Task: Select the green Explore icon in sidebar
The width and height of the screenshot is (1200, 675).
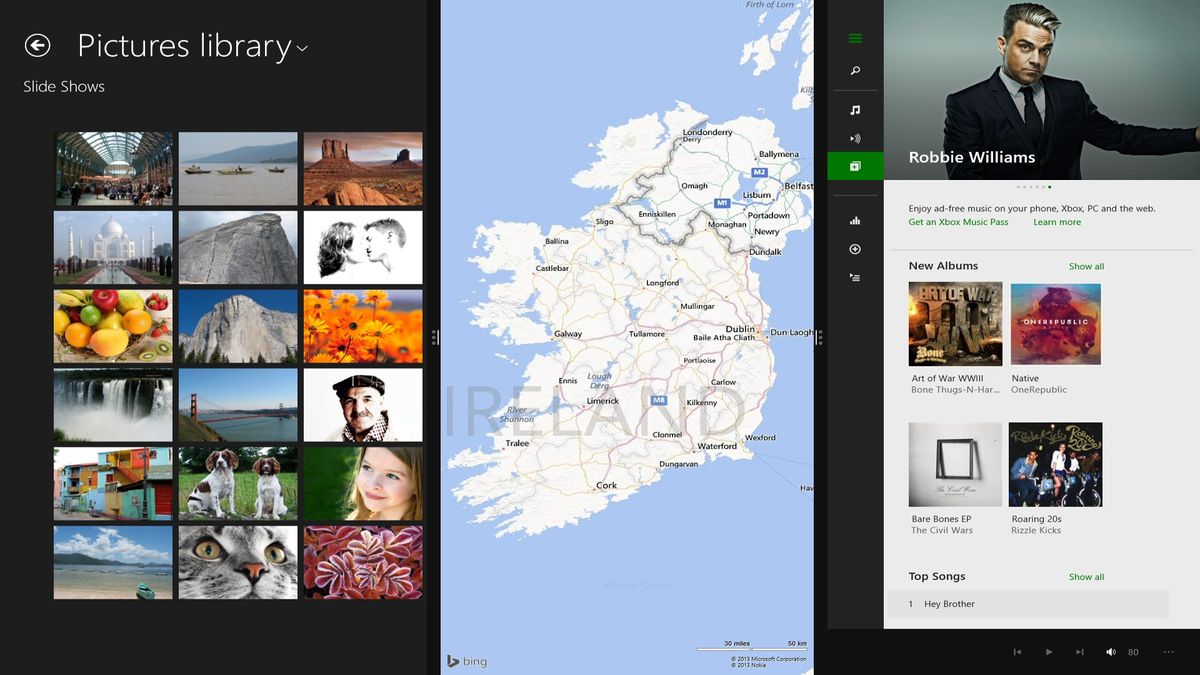Action: click(x=855, y=165)
